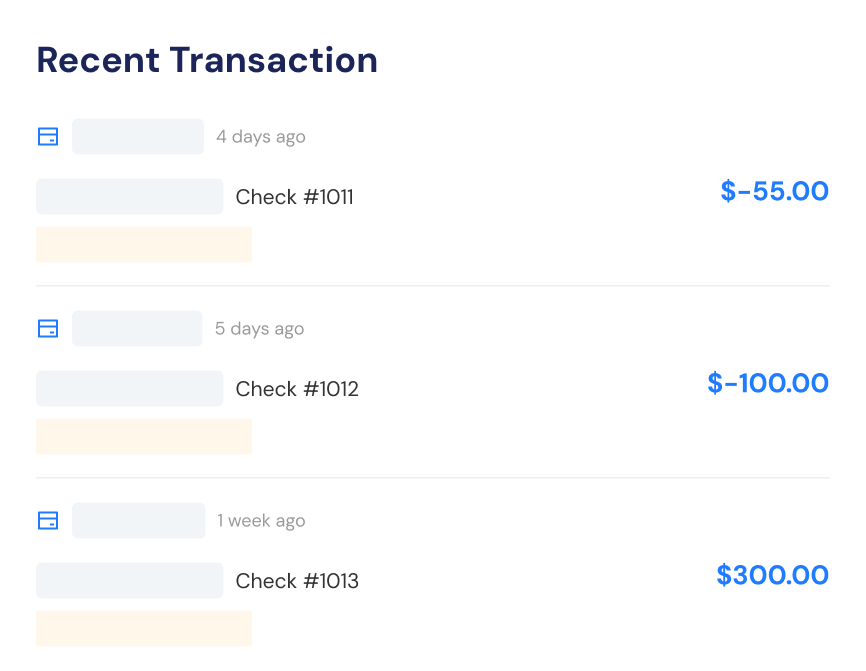Open the Check #1013 transaction
This screenshot has width=866, height=671.
coord(297,581)
